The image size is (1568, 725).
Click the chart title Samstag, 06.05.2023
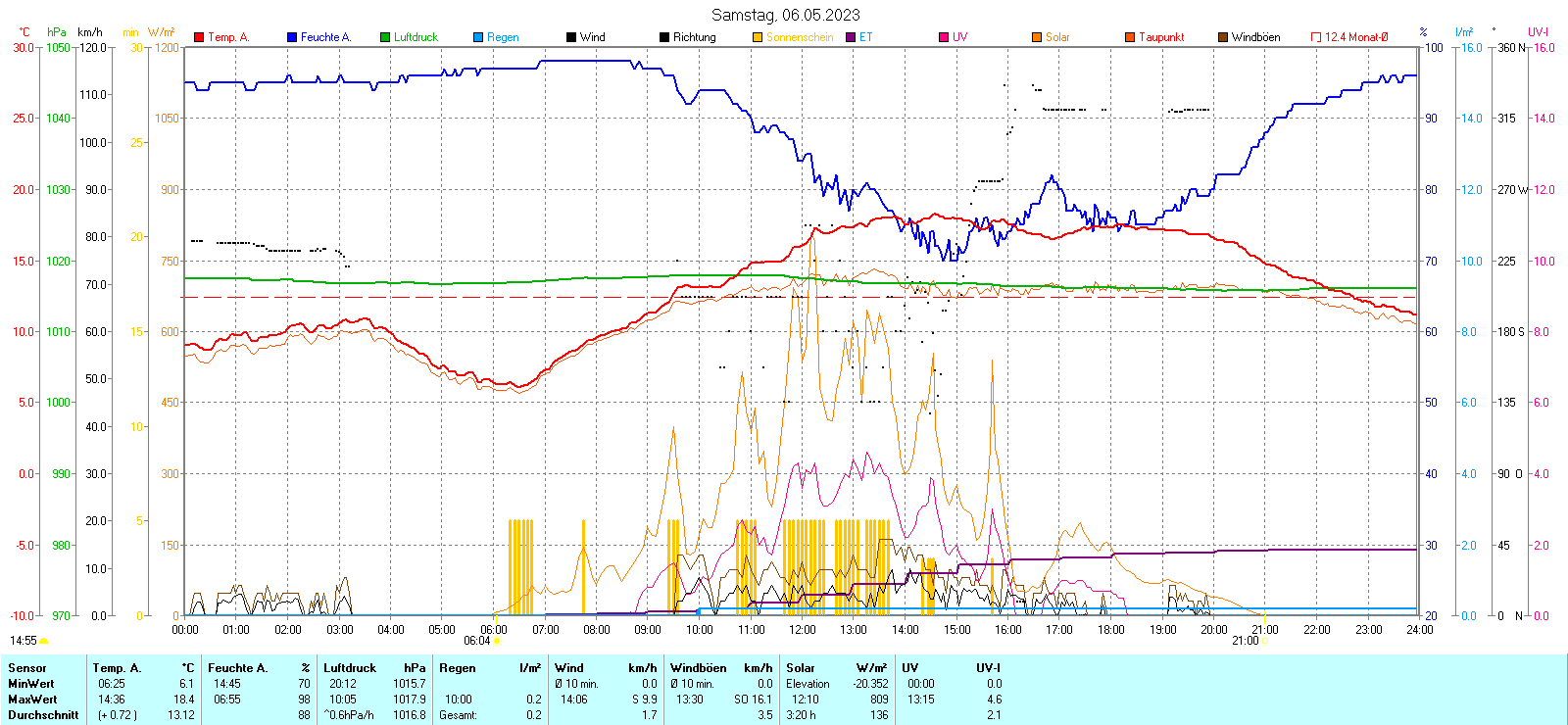785,15
